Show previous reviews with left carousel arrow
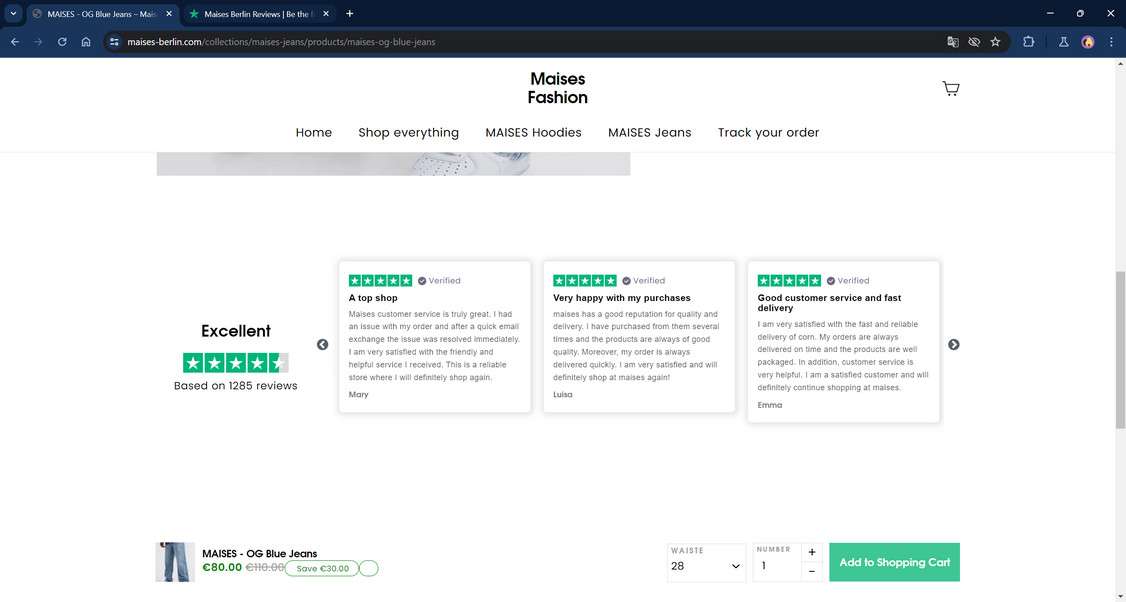This screenshot has width=1126, height=602. 322,345
